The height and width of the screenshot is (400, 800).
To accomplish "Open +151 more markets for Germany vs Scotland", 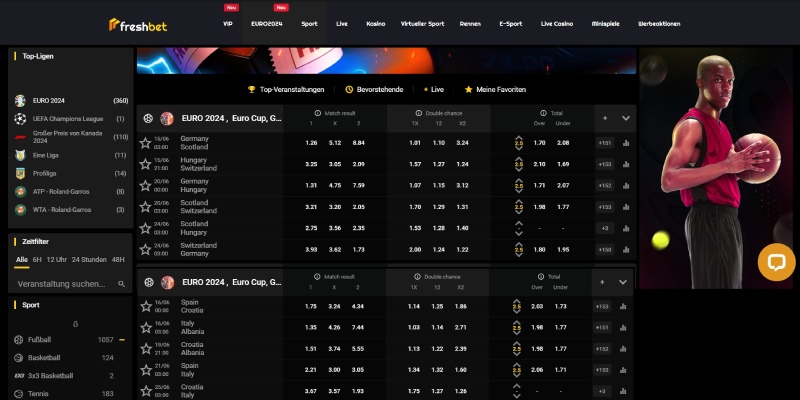I will [x=605, y=143].
